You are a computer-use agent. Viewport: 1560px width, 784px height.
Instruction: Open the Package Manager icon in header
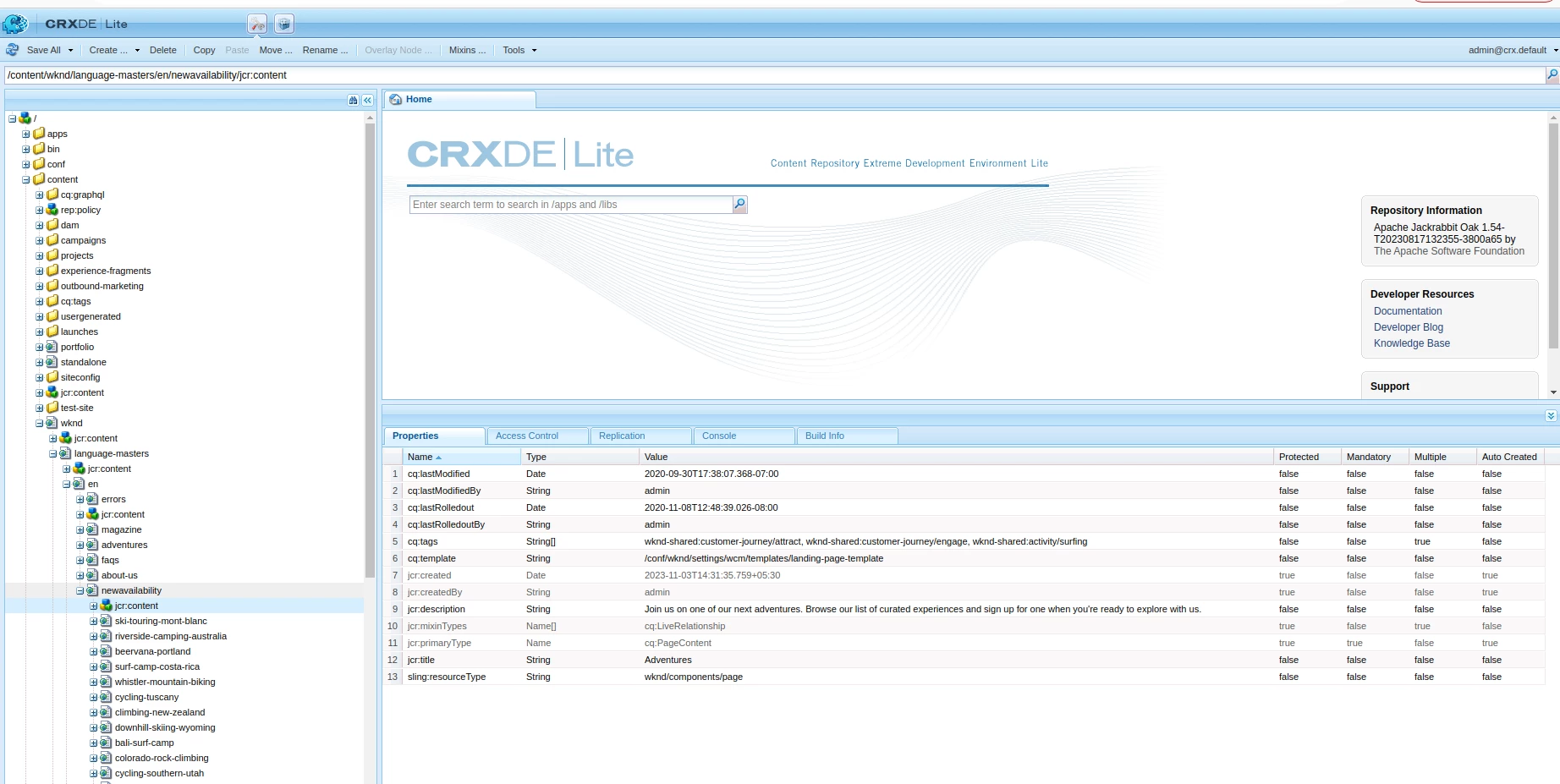(284, 24)
